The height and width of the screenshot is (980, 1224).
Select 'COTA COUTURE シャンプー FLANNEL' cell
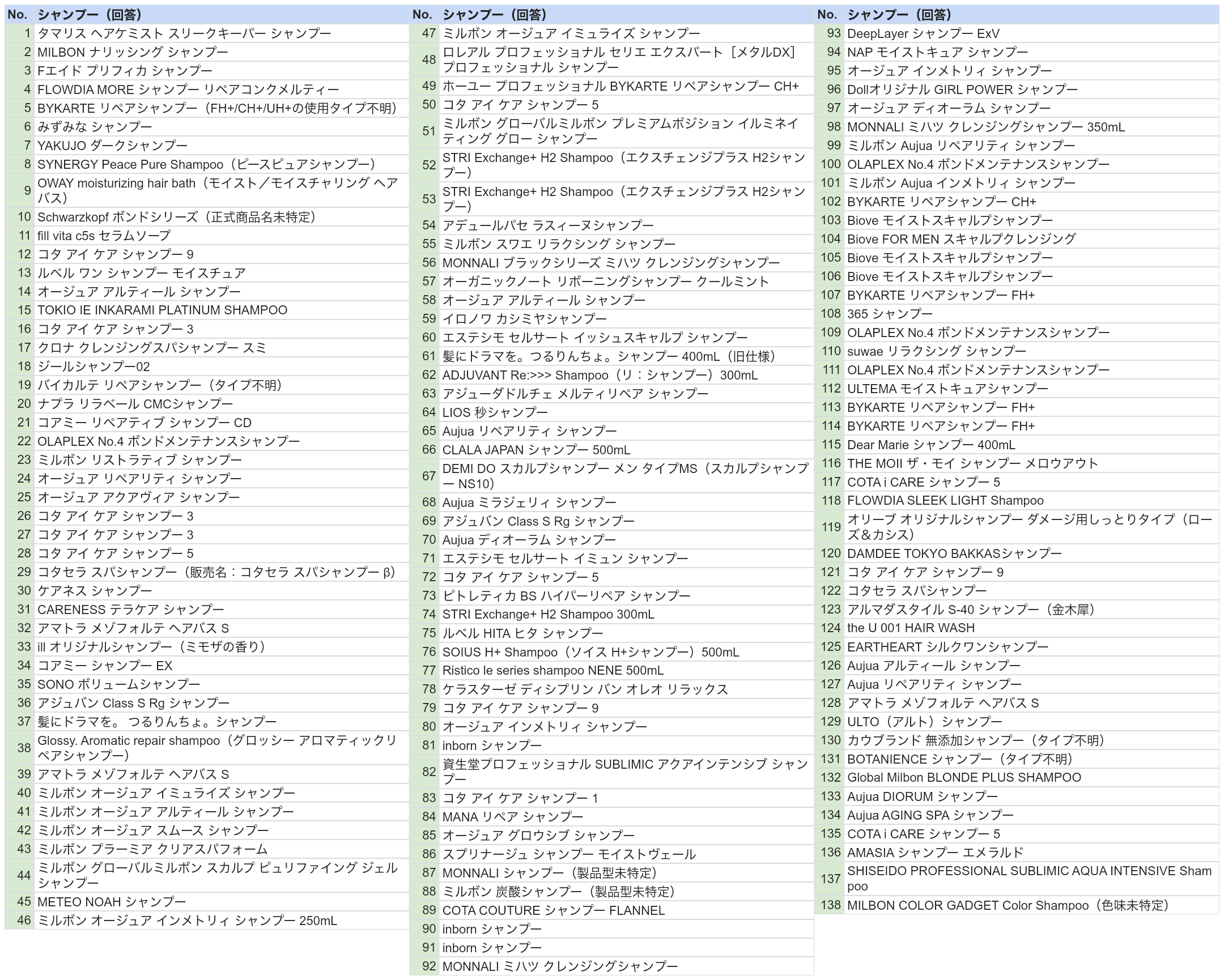coord(626,910)
